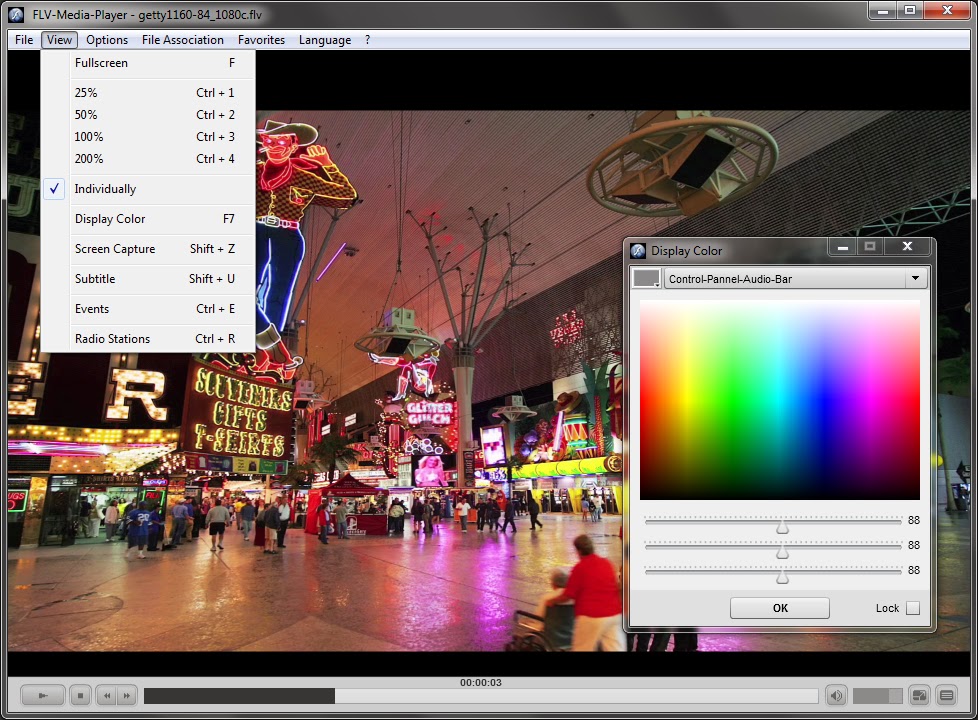The height and width of the screenshot is (720, 978).
Task: Click the video seek progress bar
Action: pyautogui.click(x=480, y=696)
